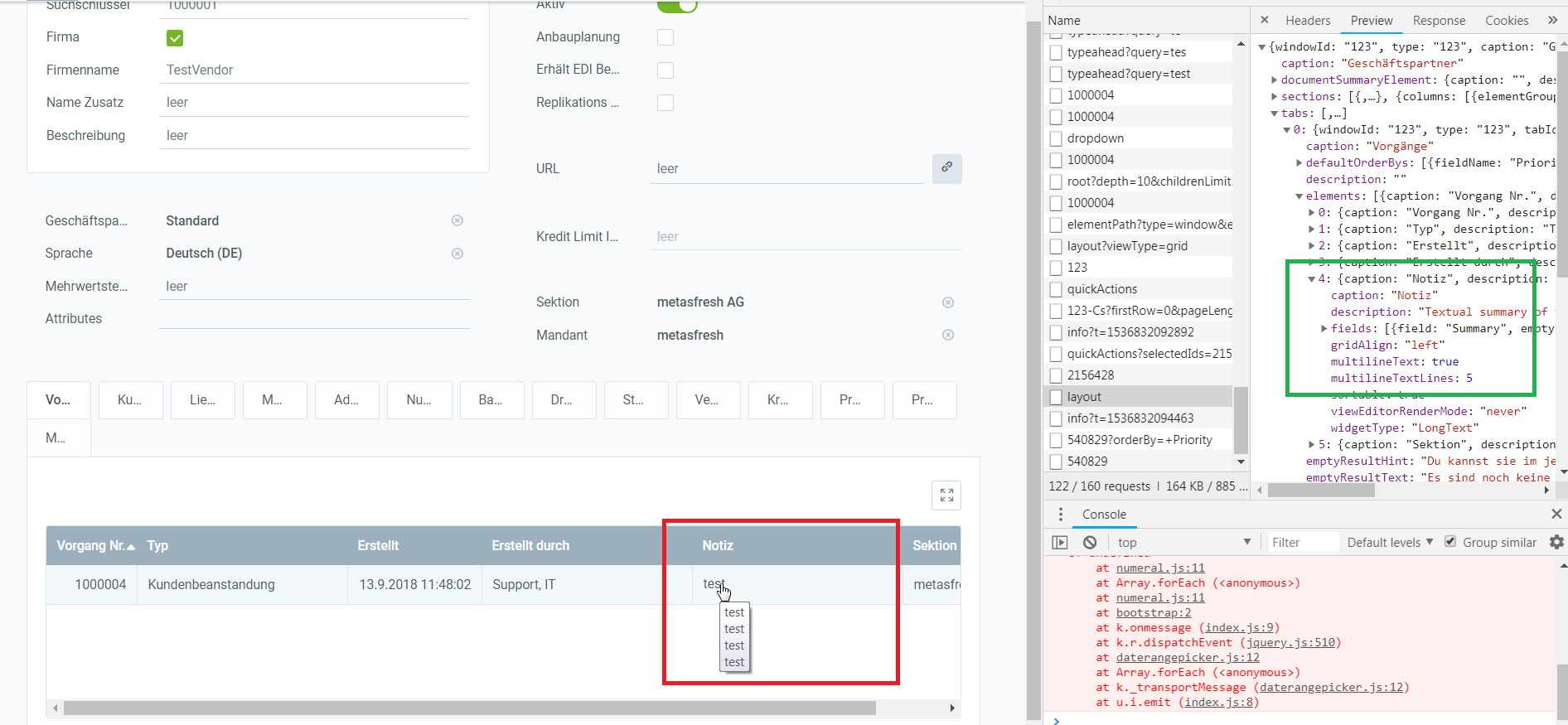
Task: Follow the bootstrap:2 source link
Action: tap(1154, 613)
